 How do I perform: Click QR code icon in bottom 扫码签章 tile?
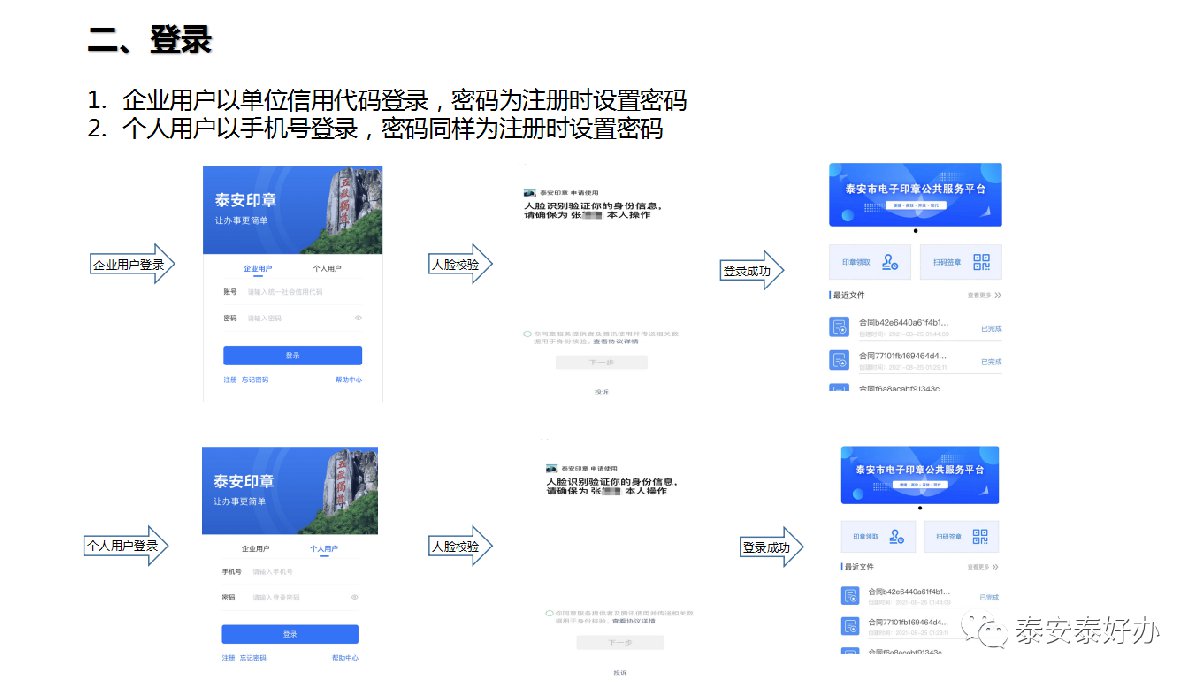(x=980, y=537)
